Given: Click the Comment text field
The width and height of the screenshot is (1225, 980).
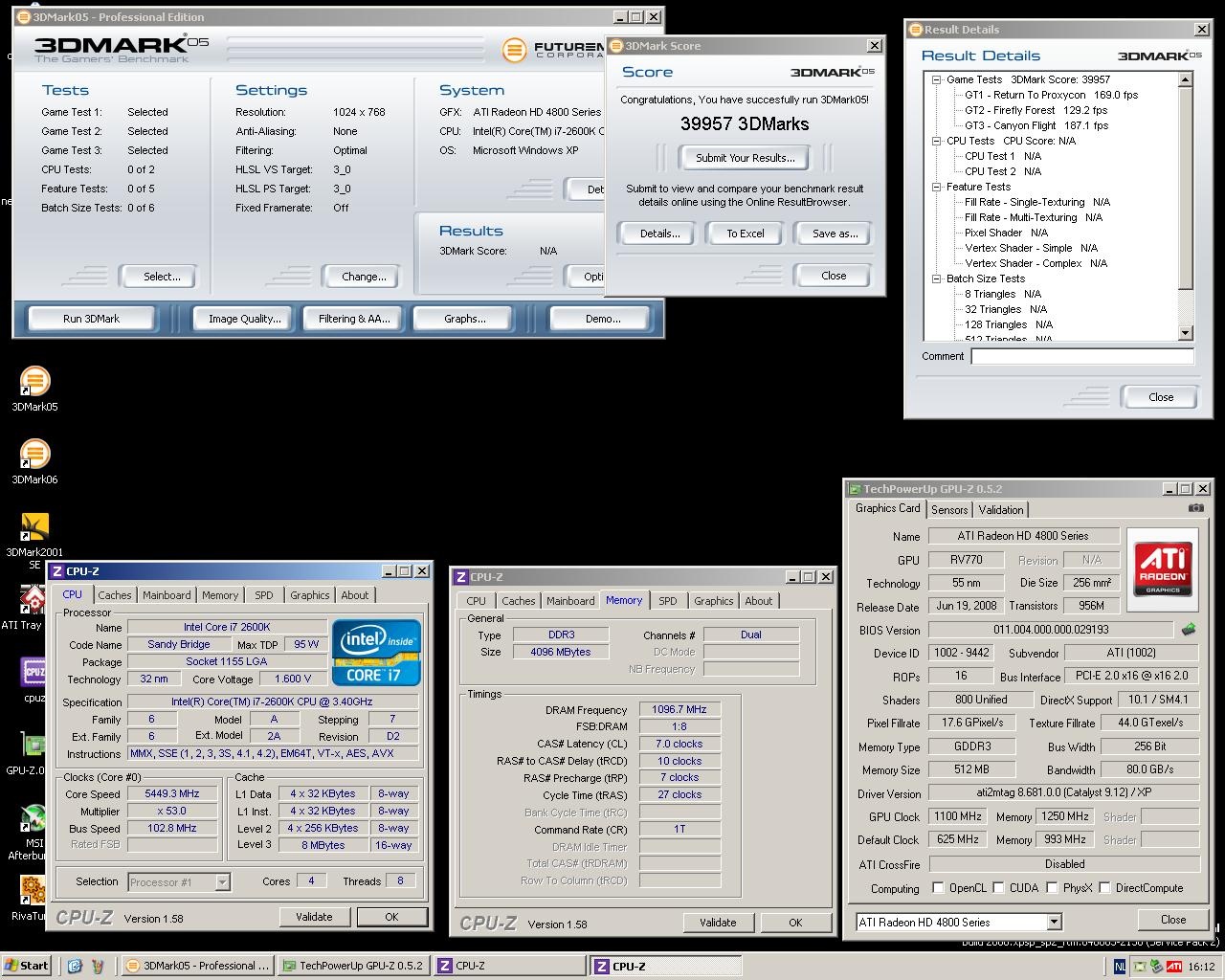Looking at the screenshot, I should [x=1081, y=356].
